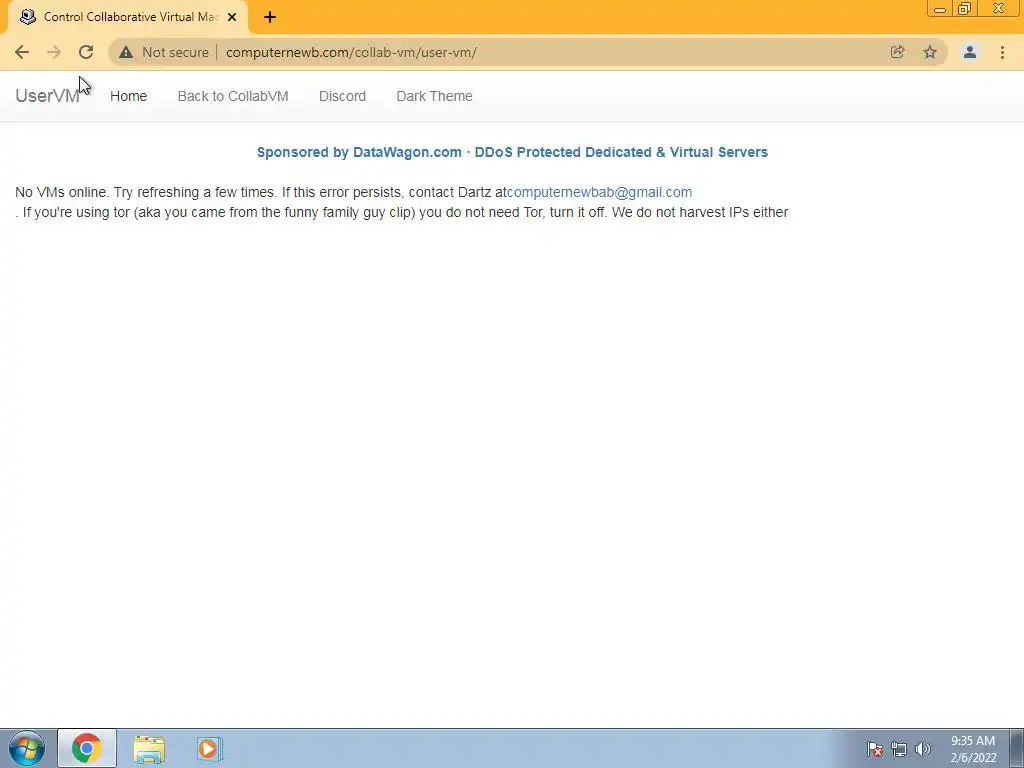Viewport: 1024px width, 768px height.
Task: Reload the page with the refresh icon
Action: pyautogui.click(x=86, y=52)
